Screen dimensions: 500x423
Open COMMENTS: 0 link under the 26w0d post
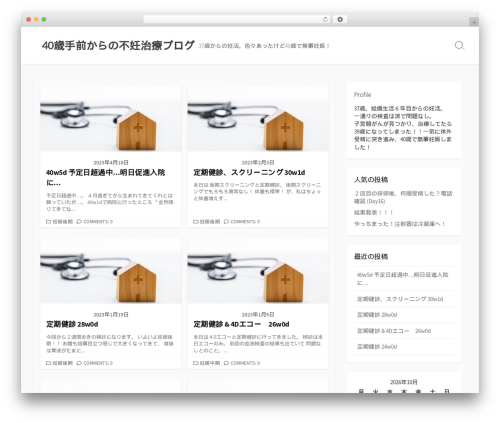(x=245, y=363)
